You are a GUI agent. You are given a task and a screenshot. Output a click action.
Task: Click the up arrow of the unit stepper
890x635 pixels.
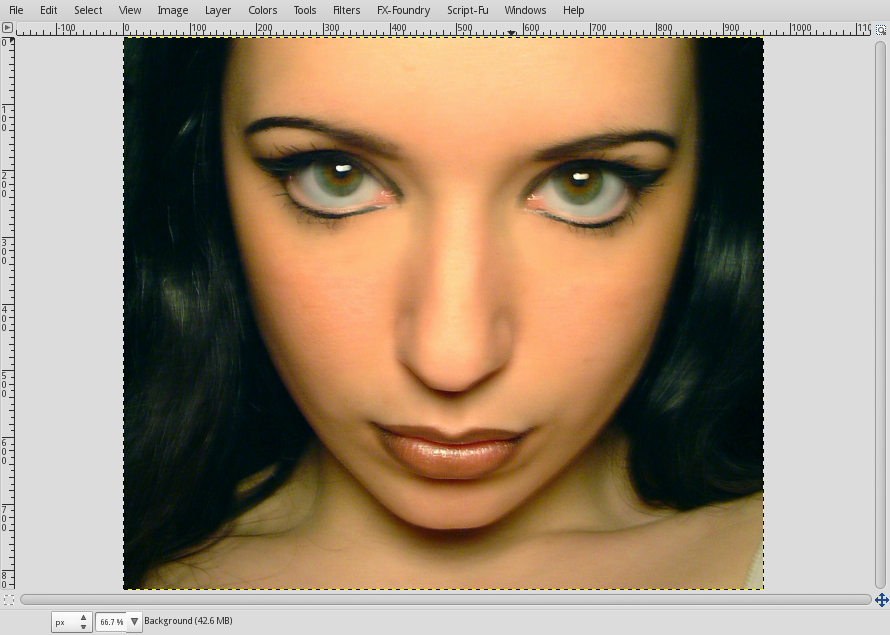[x=83, y=617]
